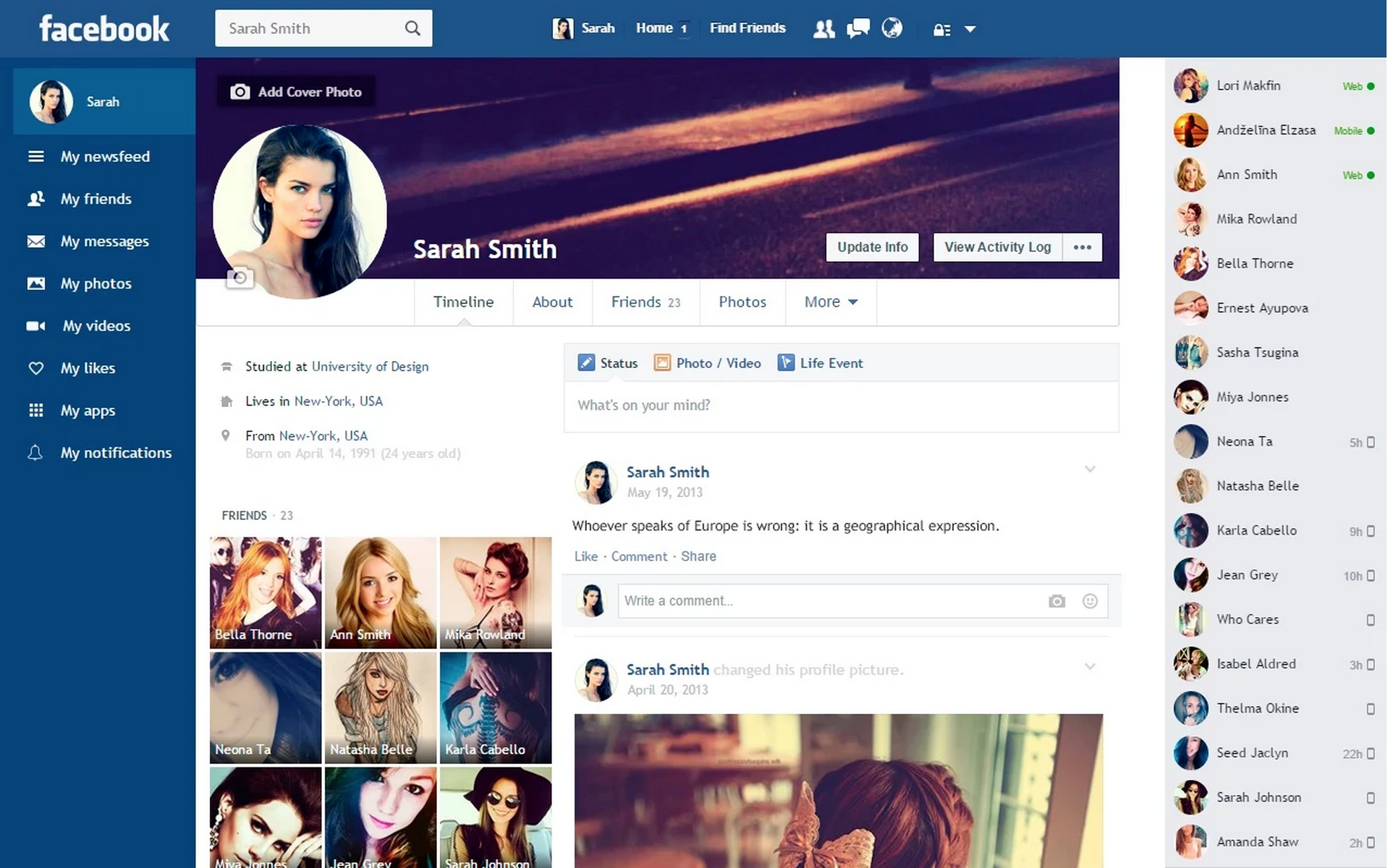The image size is (1388, 868).
Task: Switch to the About tab
Action: tap(551, 302)
